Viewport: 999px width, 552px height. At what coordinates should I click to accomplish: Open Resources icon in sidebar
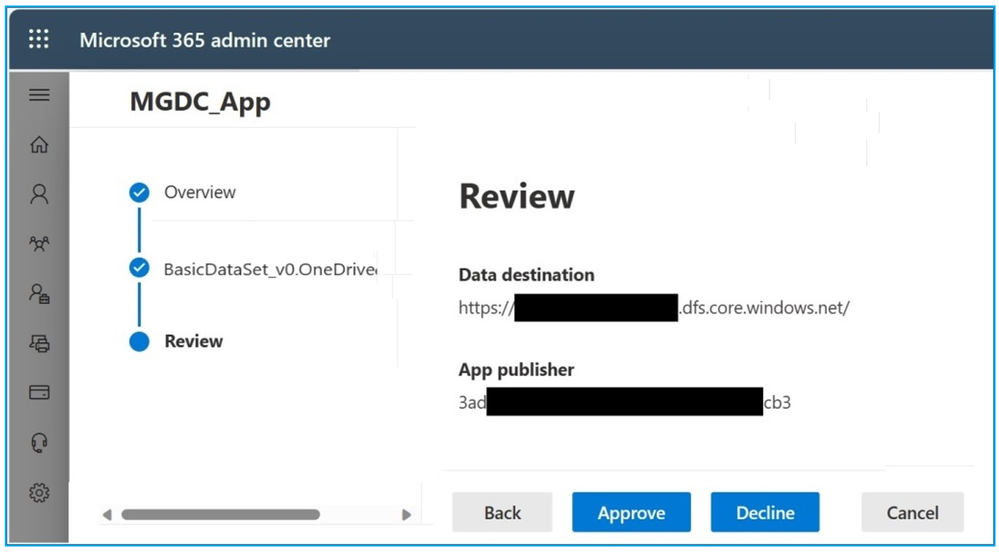point(40,344)
